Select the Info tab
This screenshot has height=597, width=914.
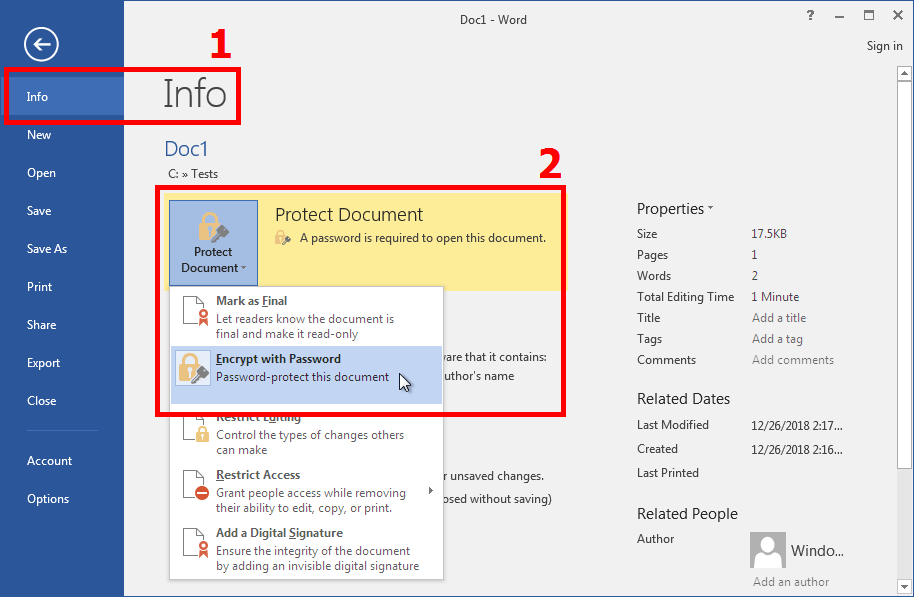coord(64,97)
